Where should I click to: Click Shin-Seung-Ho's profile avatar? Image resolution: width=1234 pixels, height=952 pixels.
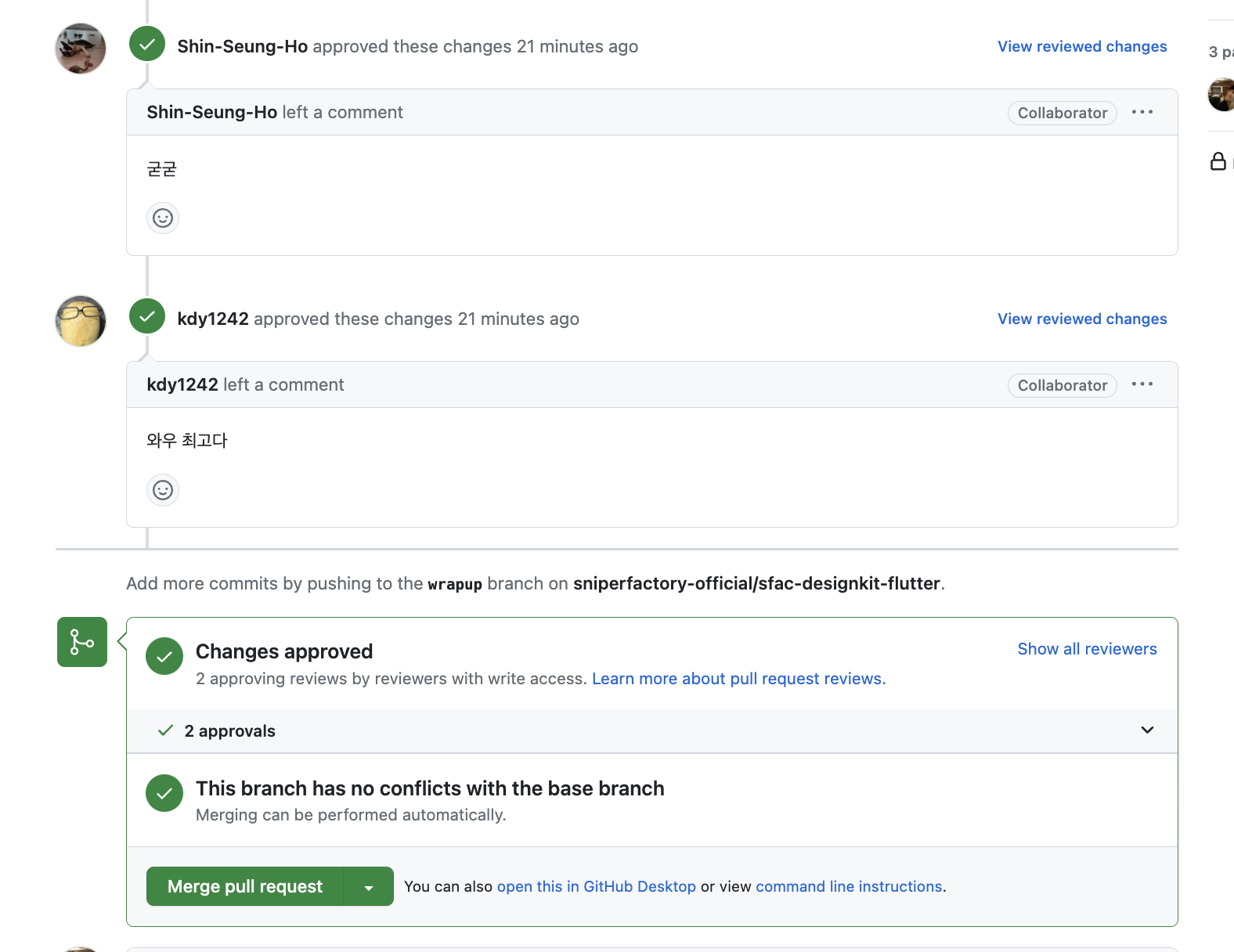point(81,49)
